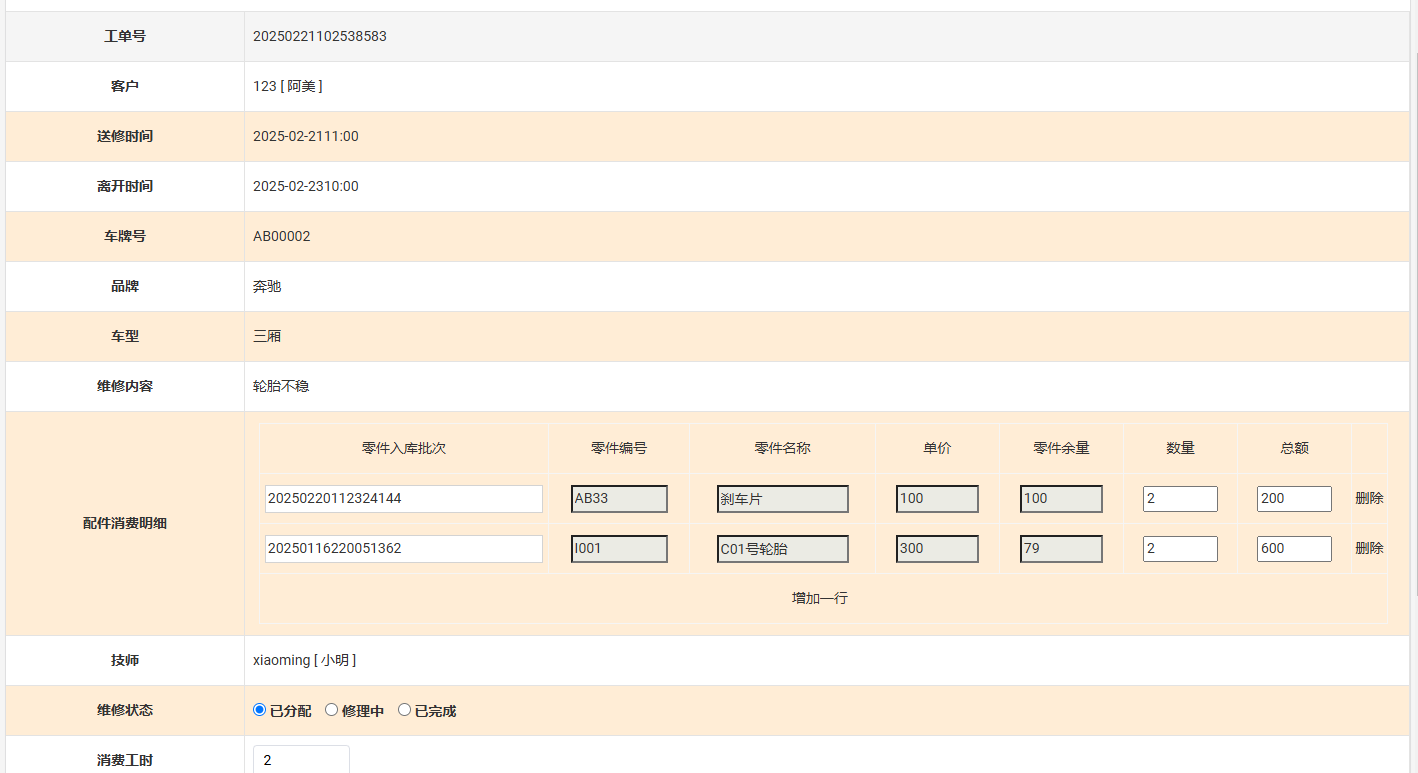
Task: Click the remaining stock field showing 79
Action: [x=1061, y=549]
